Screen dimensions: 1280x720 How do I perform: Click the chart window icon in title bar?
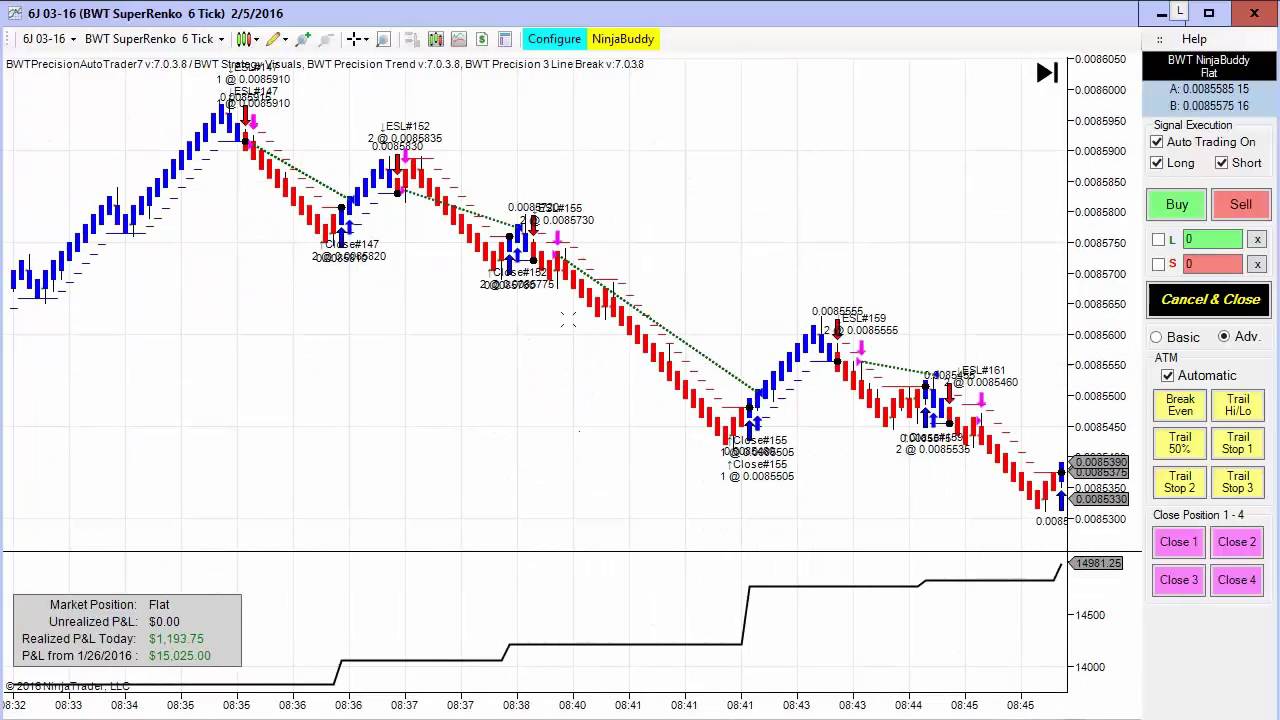[x=14, y=13]
